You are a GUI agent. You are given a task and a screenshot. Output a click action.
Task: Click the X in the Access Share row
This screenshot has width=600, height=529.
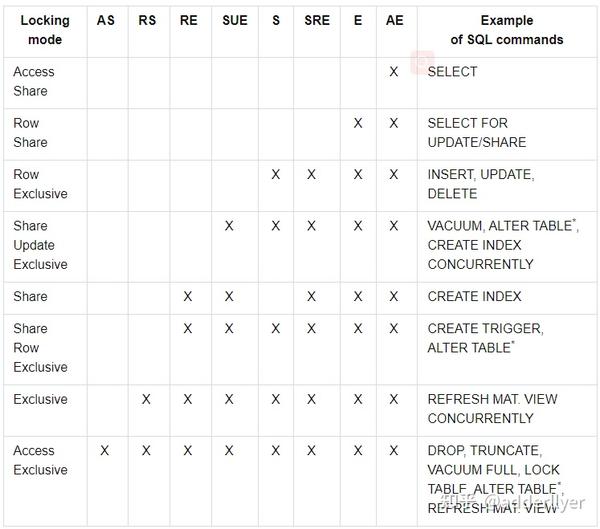point(394,72)
